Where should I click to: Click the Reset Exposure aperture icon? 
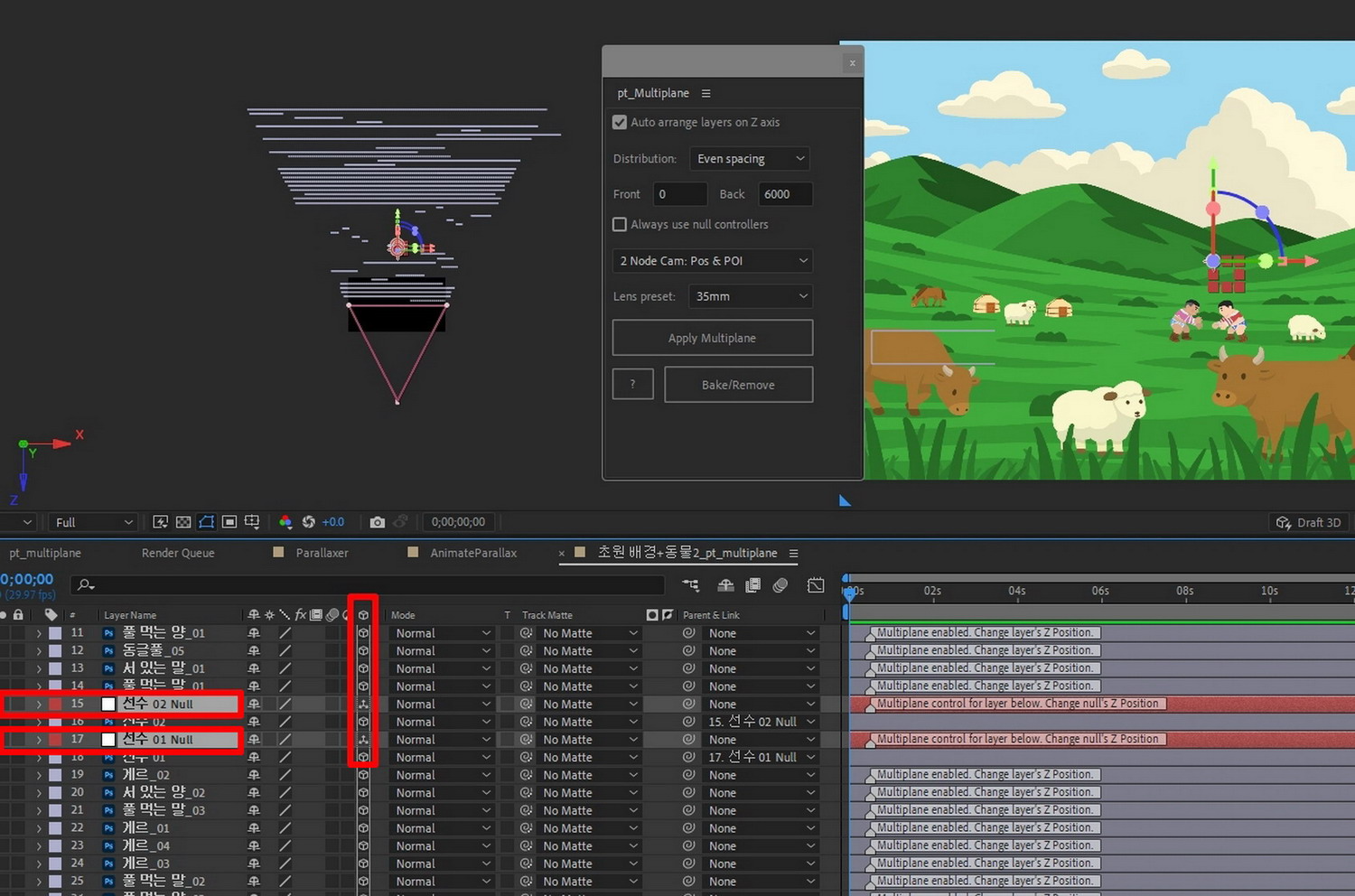pos(309,522)
